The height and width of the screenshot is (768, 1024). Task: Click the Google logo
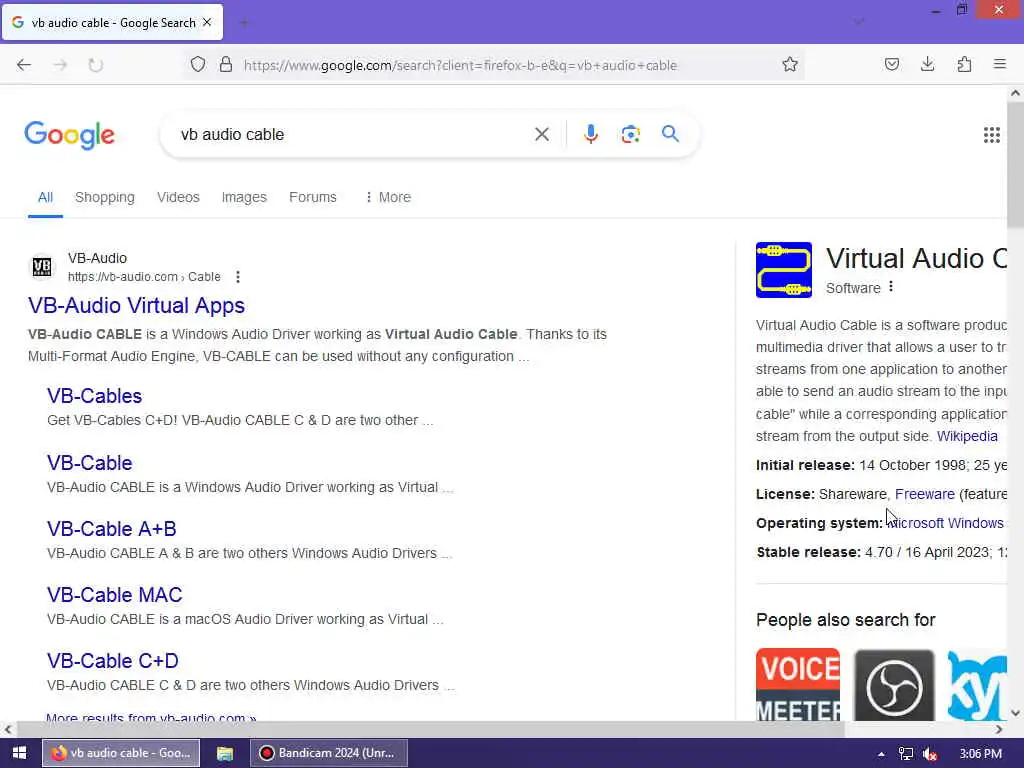click(69, 135)
